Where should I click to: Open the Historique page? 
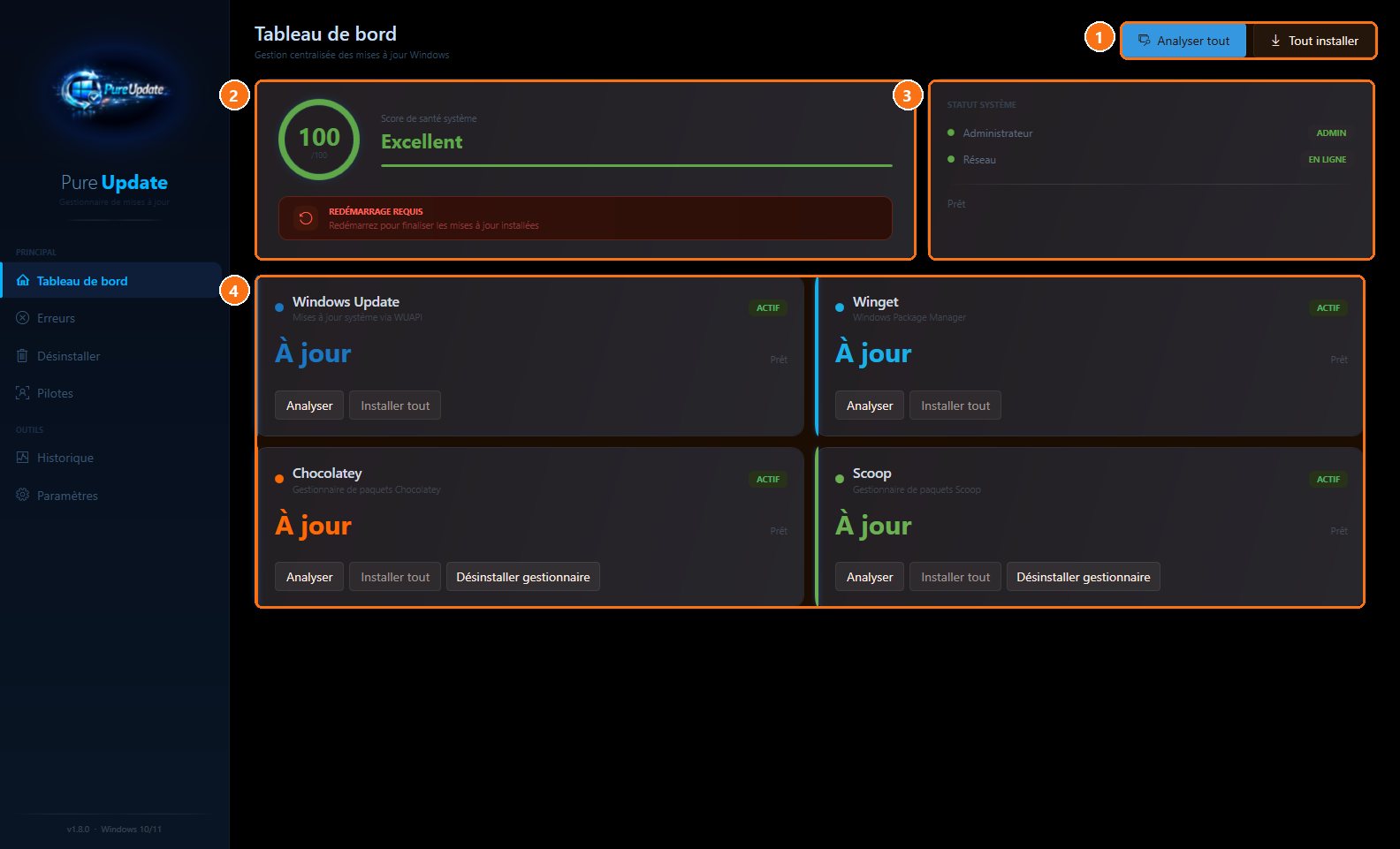(x=110, y=458)
